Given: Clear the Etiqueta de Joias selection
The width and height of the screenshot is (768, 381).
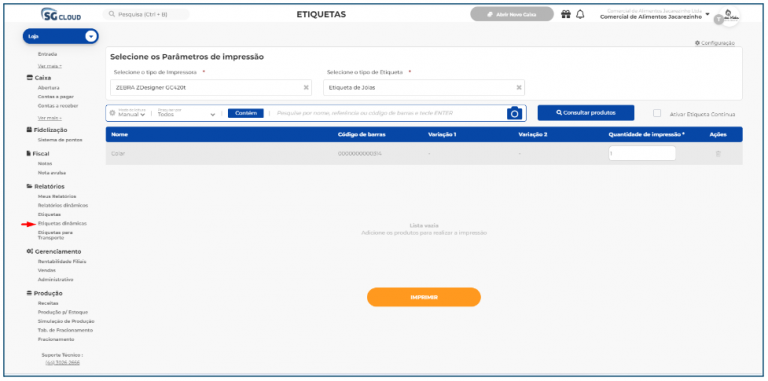Looking at the screenshot, I should click(x=519, y=87).
